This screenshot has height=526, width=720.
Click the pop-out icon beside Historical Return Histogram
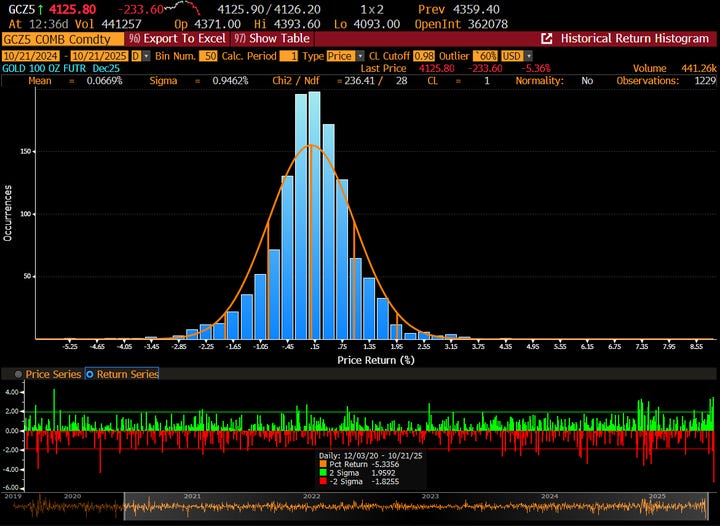547,39
